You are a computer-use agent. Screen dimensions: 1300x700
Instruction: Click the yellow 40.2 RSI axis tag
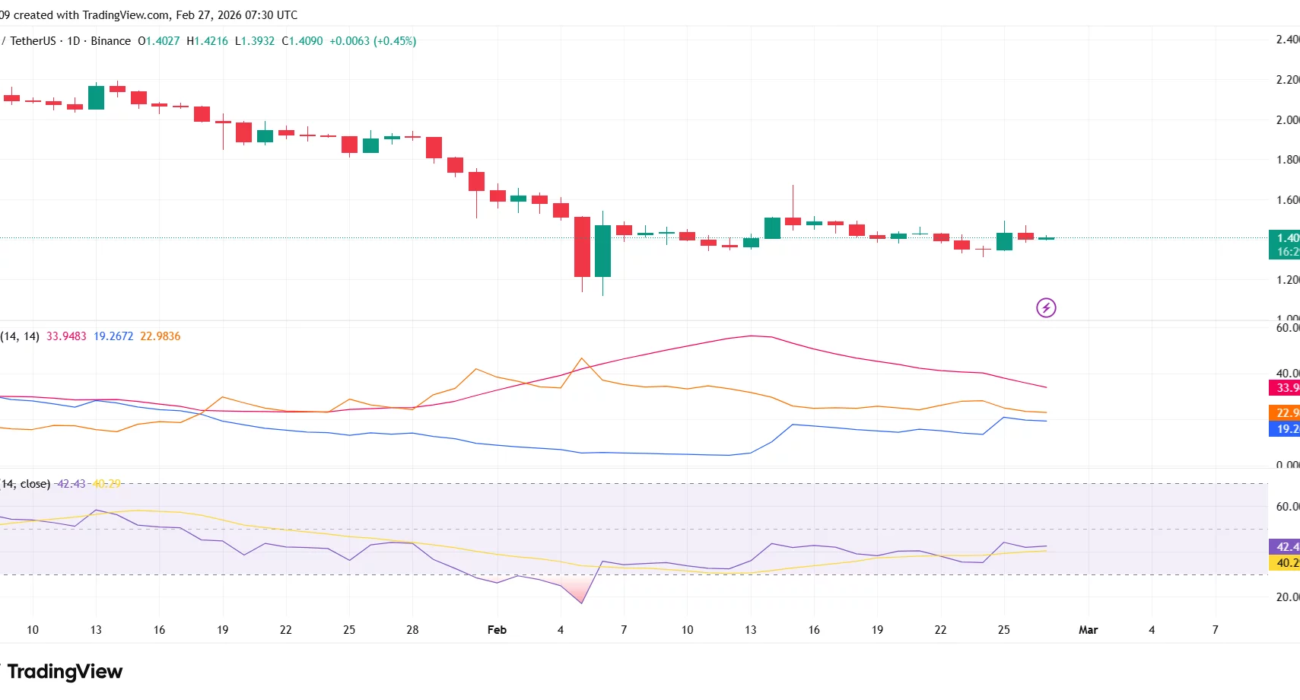point(1284,563)
